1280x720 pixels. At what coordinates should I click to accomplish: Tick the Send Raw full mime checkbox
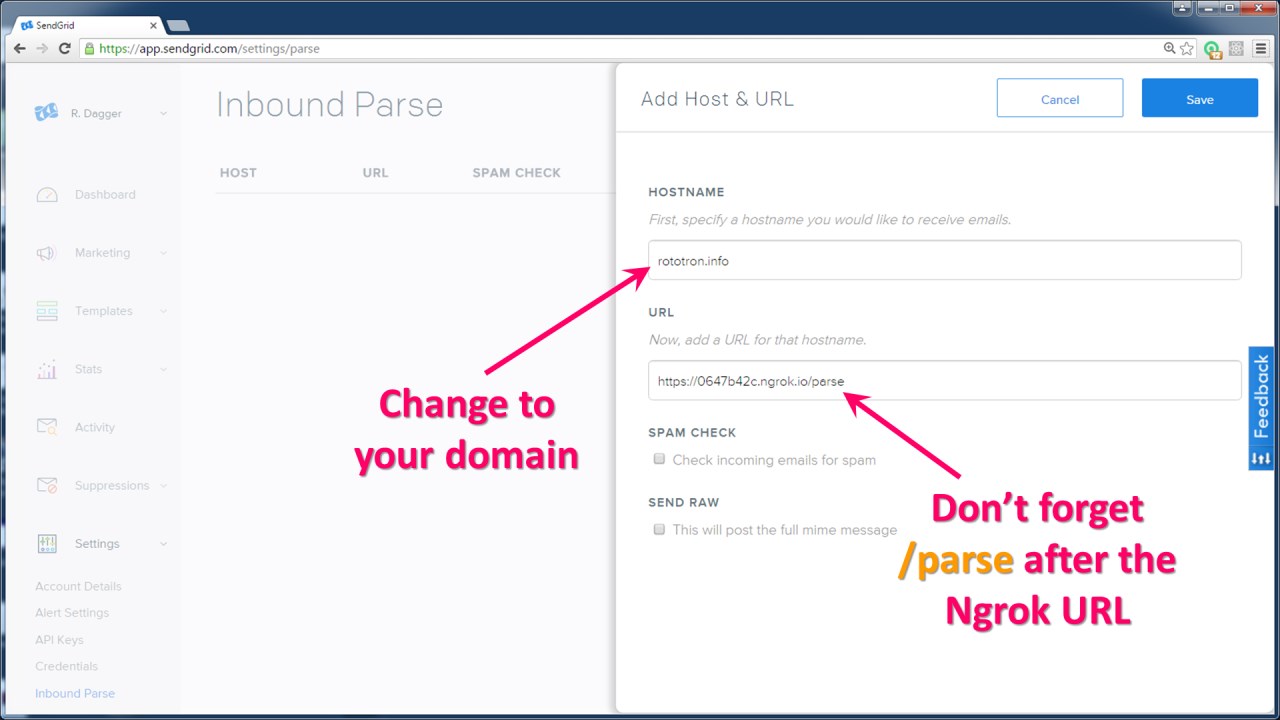point(659,529)
